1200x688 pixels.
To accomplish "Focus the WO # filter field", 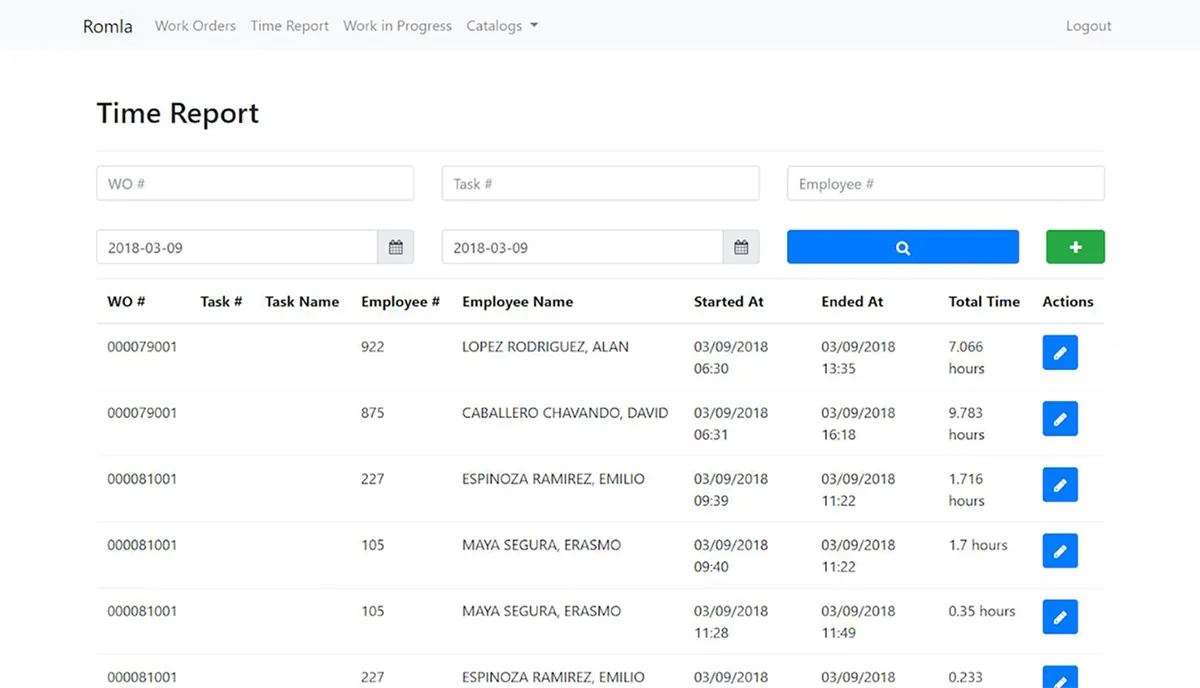I will pos(255,184).
